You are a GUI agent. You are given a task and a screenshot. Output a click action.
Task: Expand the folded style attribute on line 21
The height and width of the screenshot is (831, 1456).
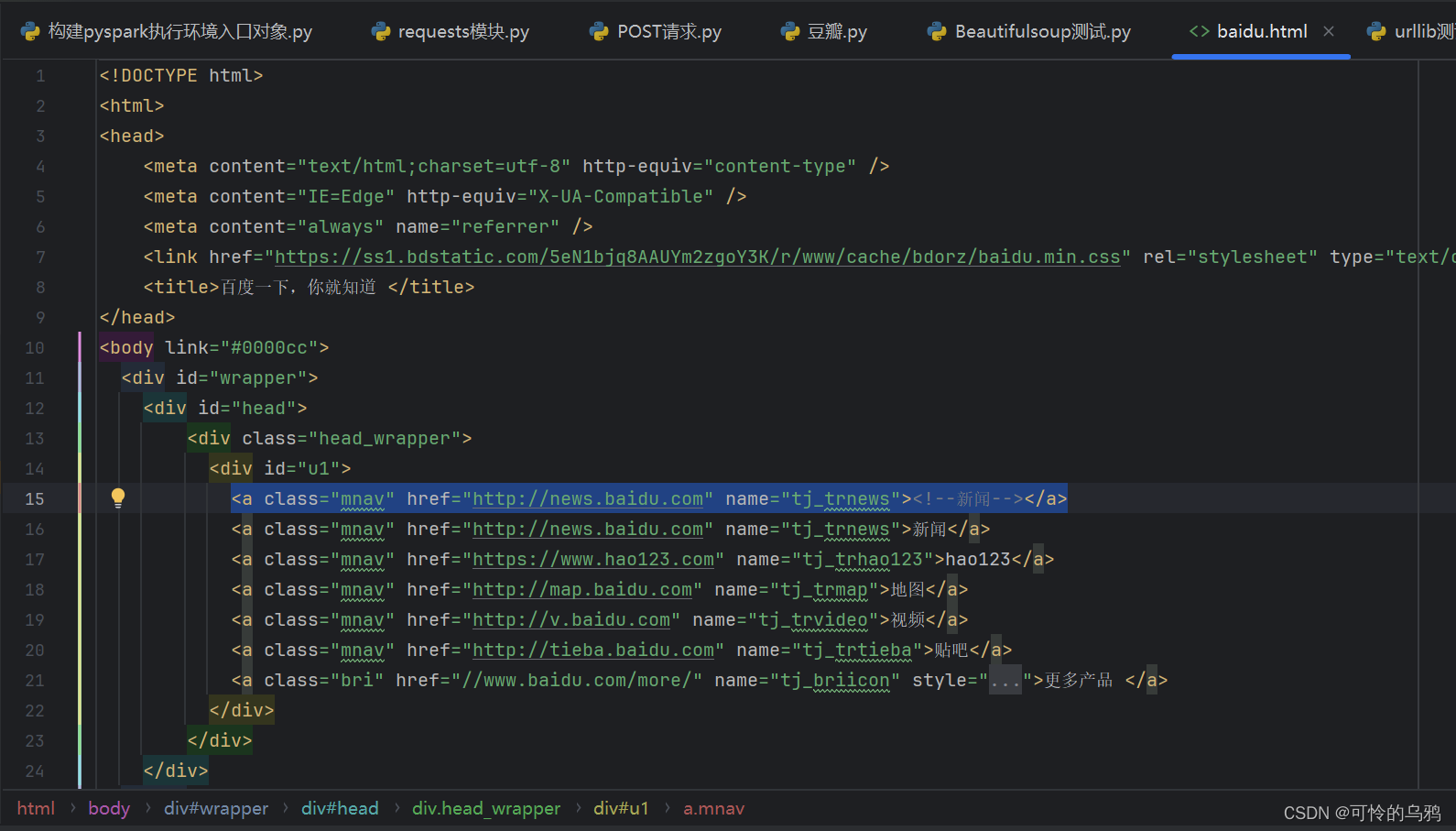coord(1005,681)
